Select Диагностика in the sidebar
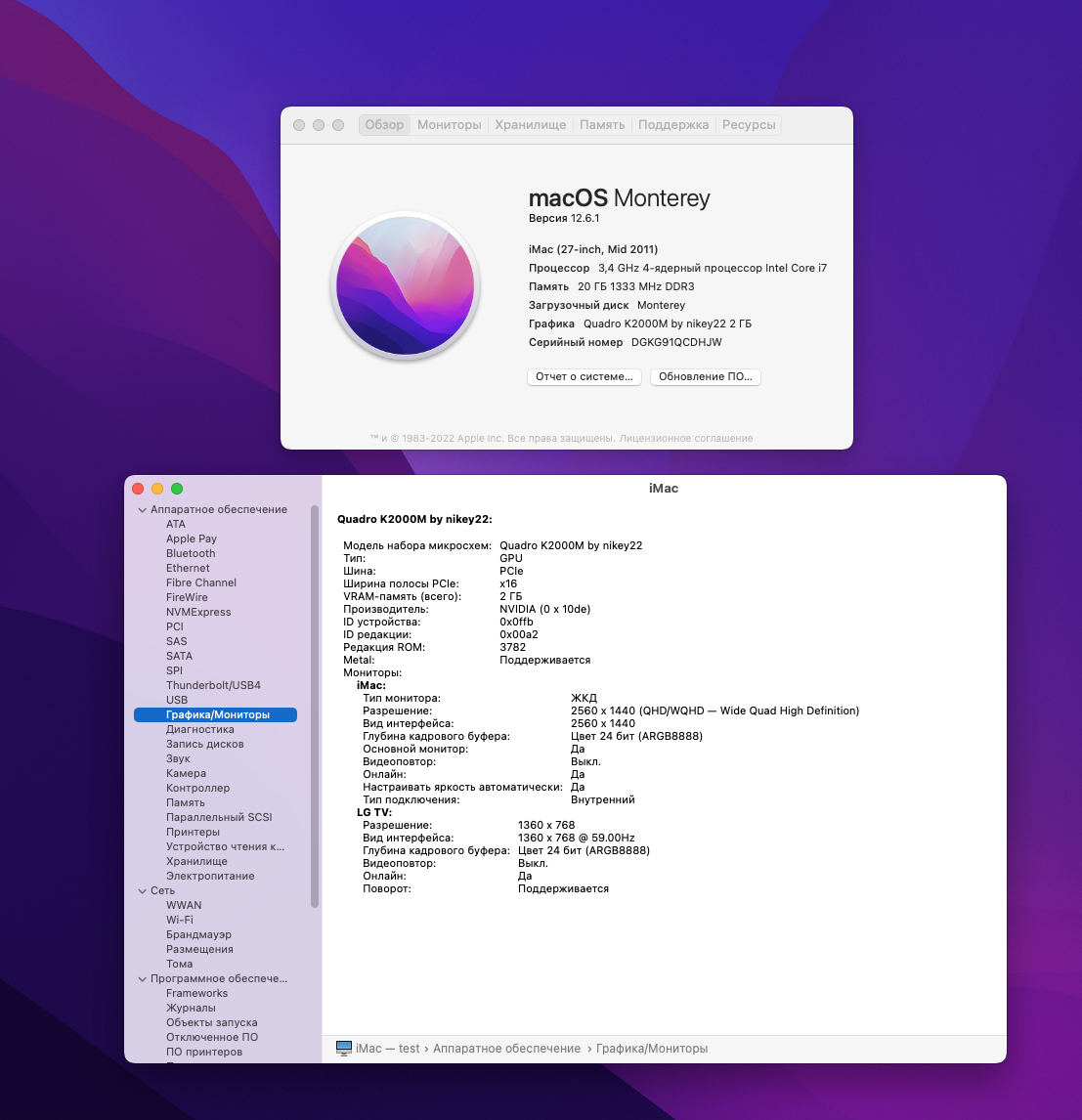The width and height of the screenshot is (1082, 1120). (200, 729)
